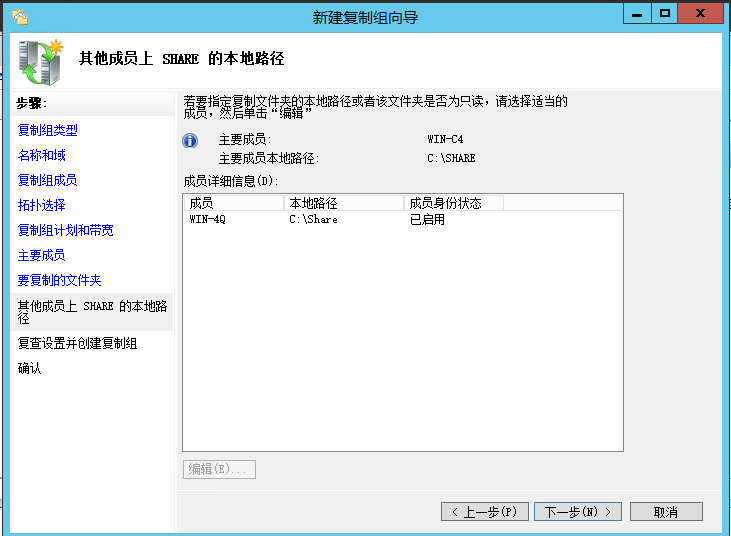Select current step 其他成员上 SHARE 的本地路径
Viewport: 731px width, 536px height.
[92, 312]
